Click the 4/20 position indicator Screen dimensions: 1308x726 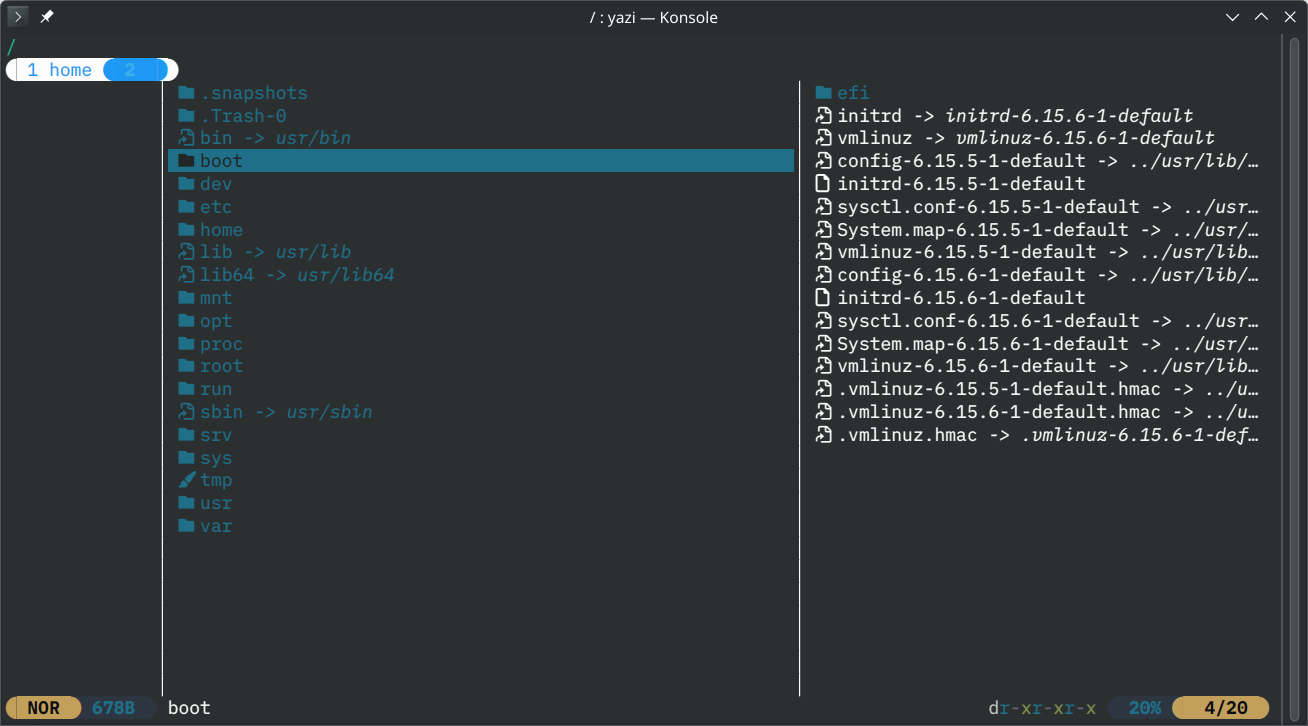pyautogui.click(x=1225, y=708)
